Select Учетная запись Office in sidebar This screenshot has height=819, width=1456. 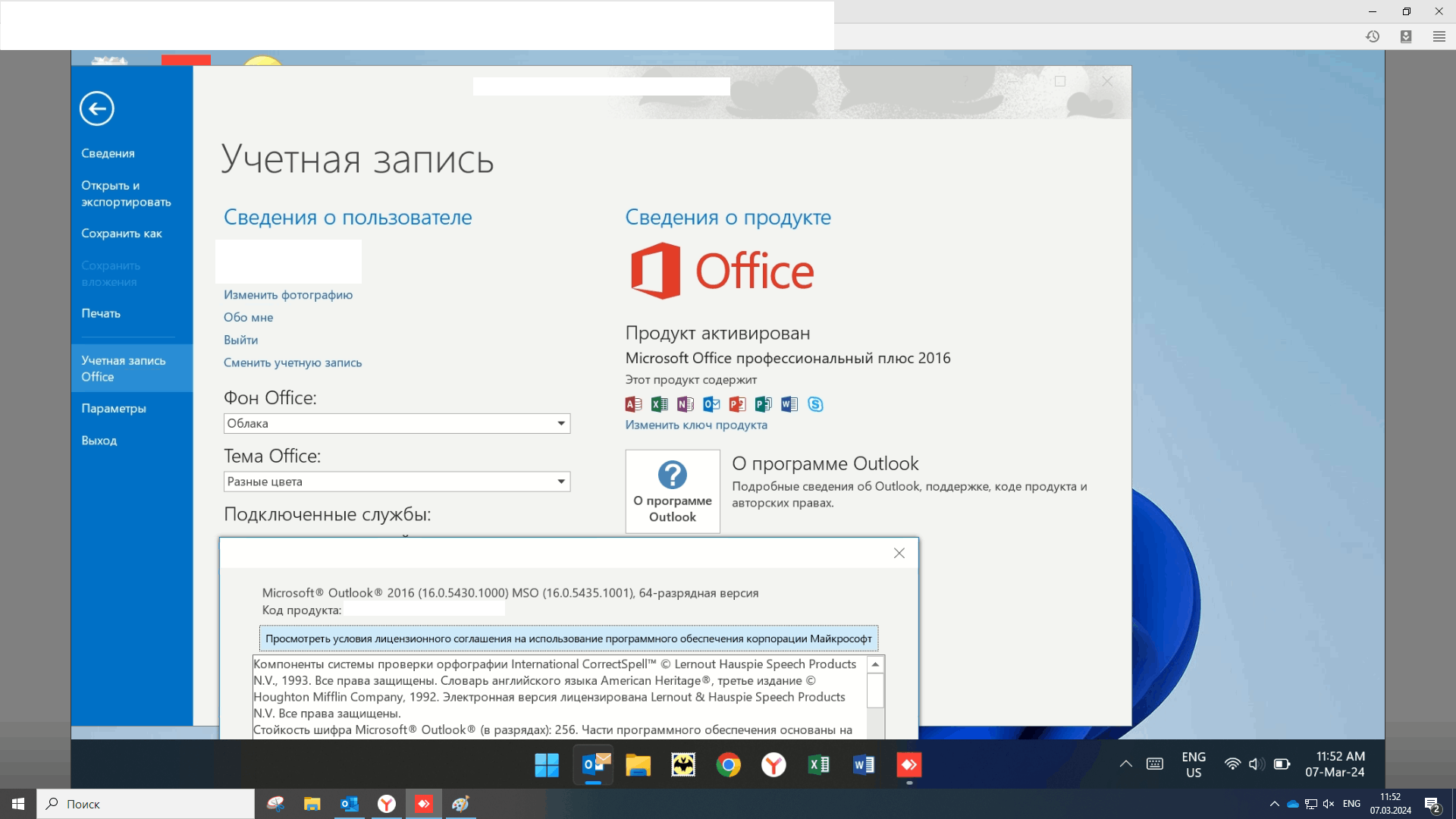[x=131, y=369]
